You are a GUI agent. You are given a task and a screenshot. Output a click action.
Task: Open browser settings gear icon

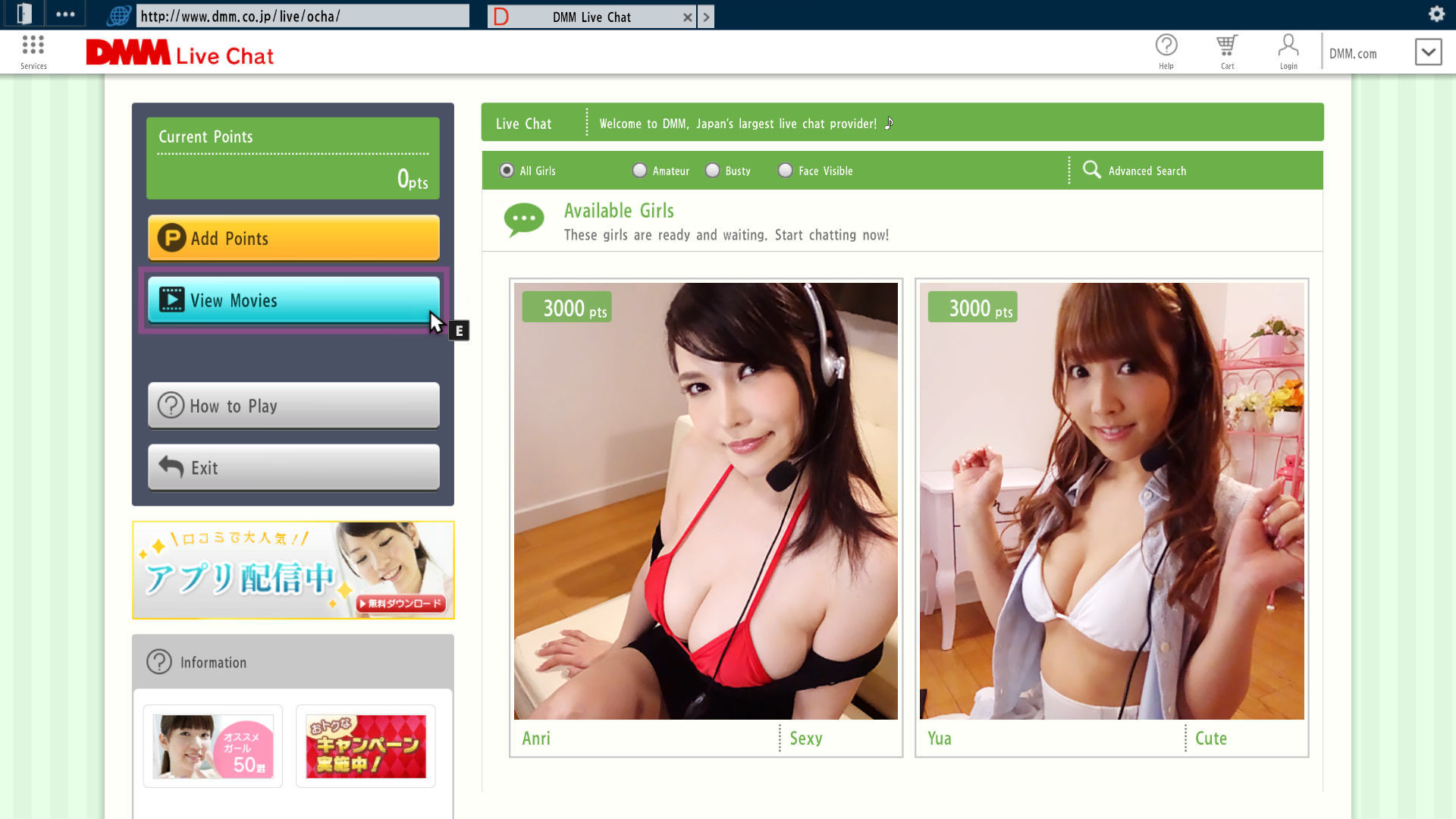point(1436,14)
